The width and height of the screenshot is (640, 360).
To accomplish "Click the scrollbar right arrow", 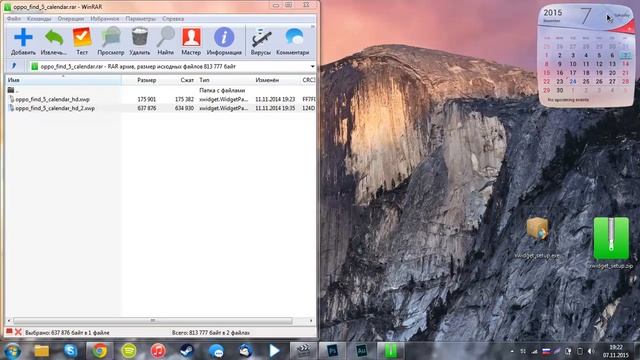I will point(311,321).
